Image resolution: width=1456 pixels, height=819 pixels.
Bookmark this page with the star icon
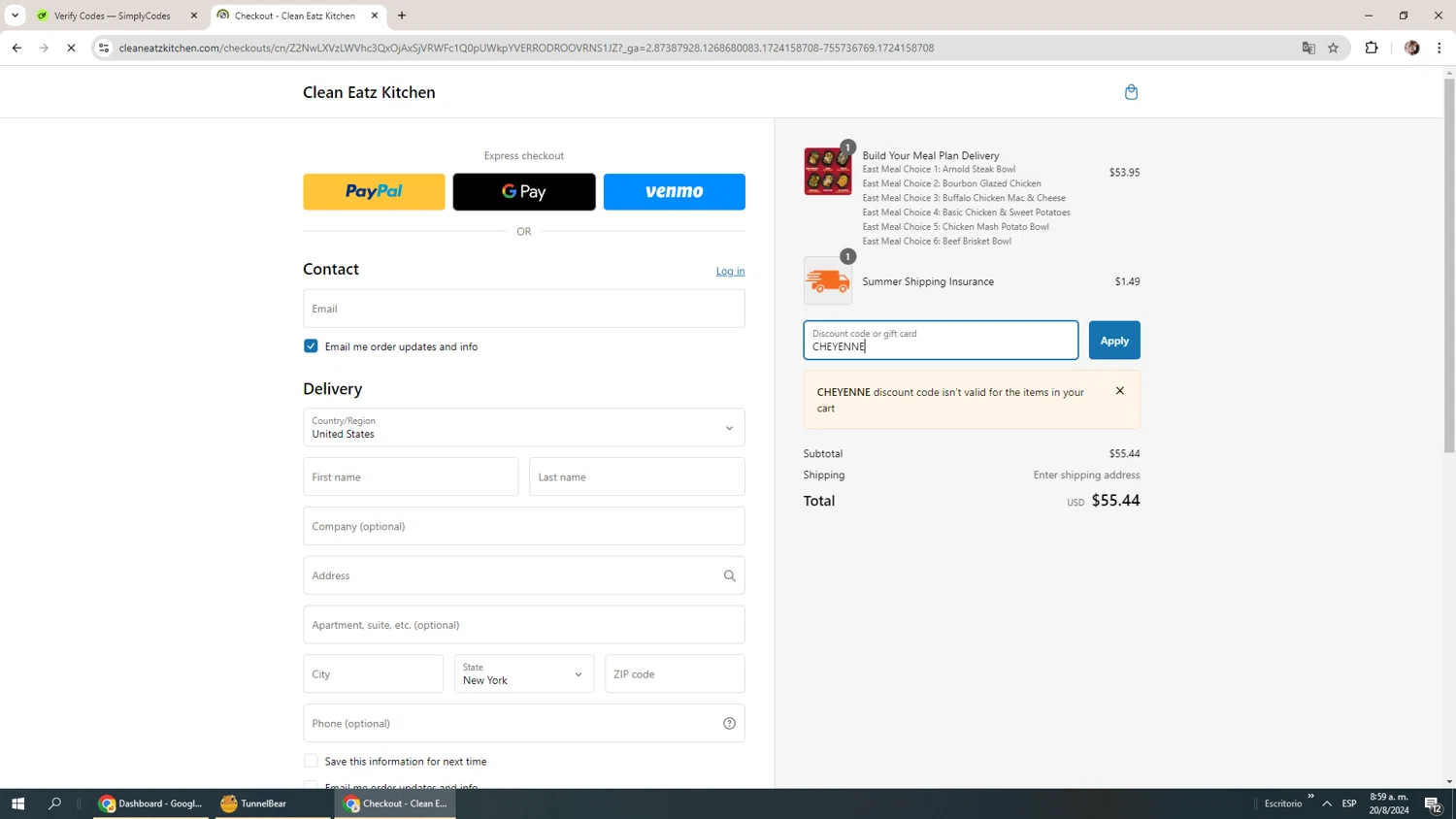pos(1333,48)
